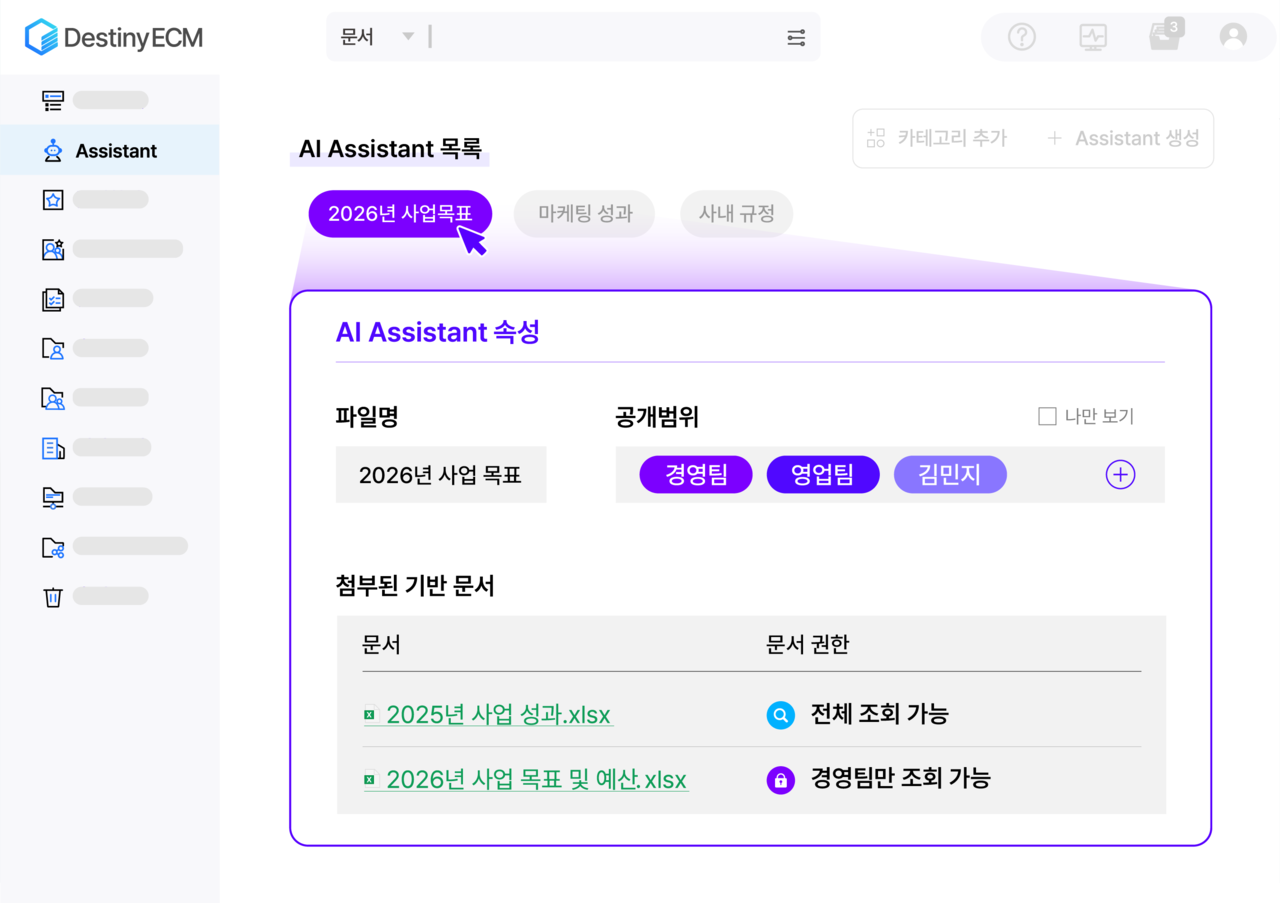
Task: Click the 파일명 field 2026년 사업 목표
Action: point(440,475)
